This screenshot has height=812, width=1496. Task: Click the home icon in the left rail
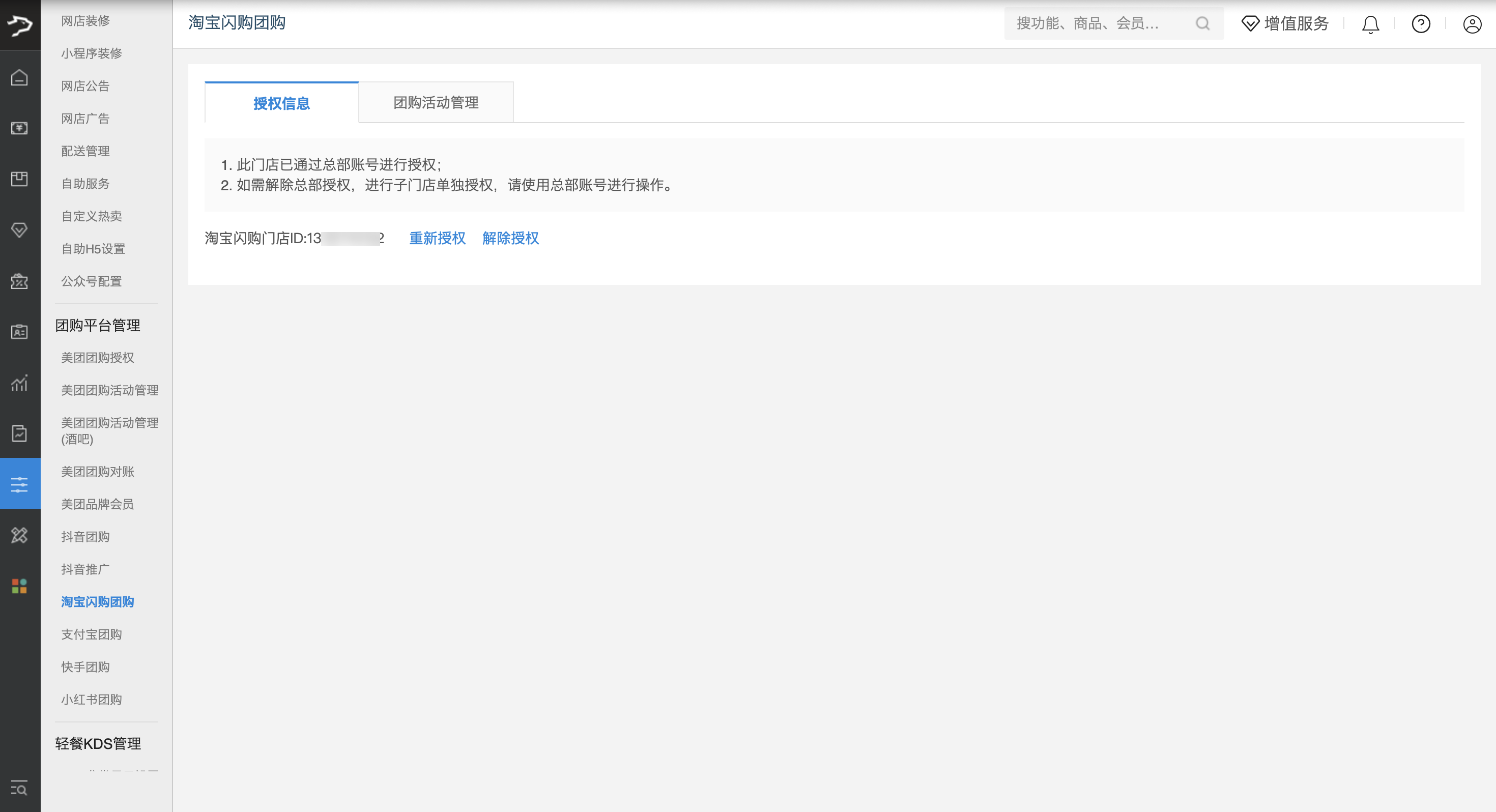pyautogui.click(x=19, y=77)
